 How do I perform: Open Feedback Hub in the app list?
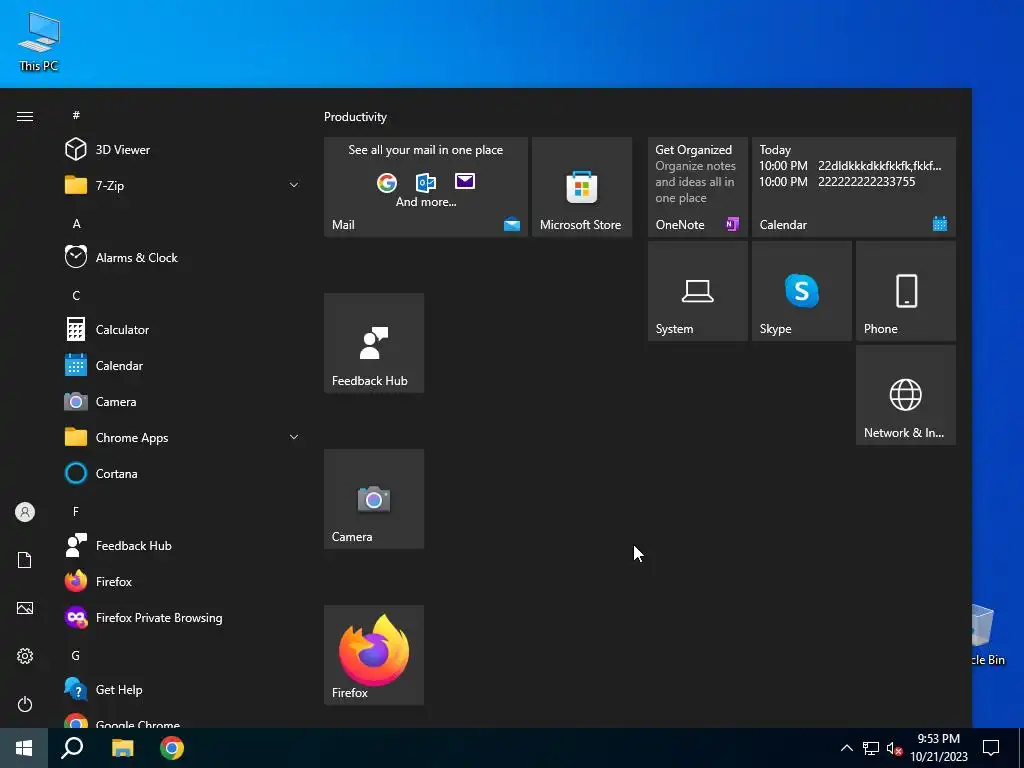click(183, 546)
